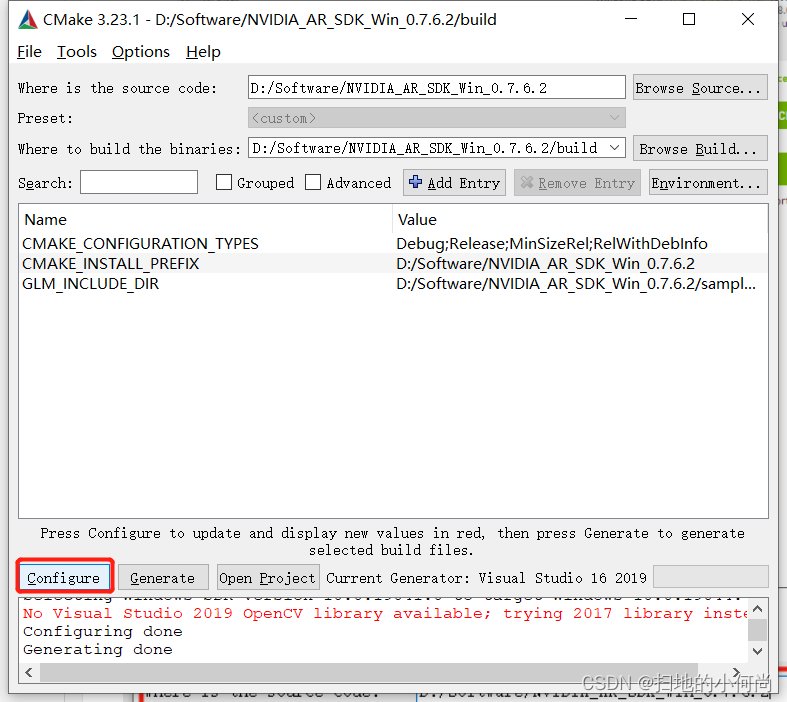Open the Options menu
The width and height of the screenshot is (787, 702).
tap(141, 52)
